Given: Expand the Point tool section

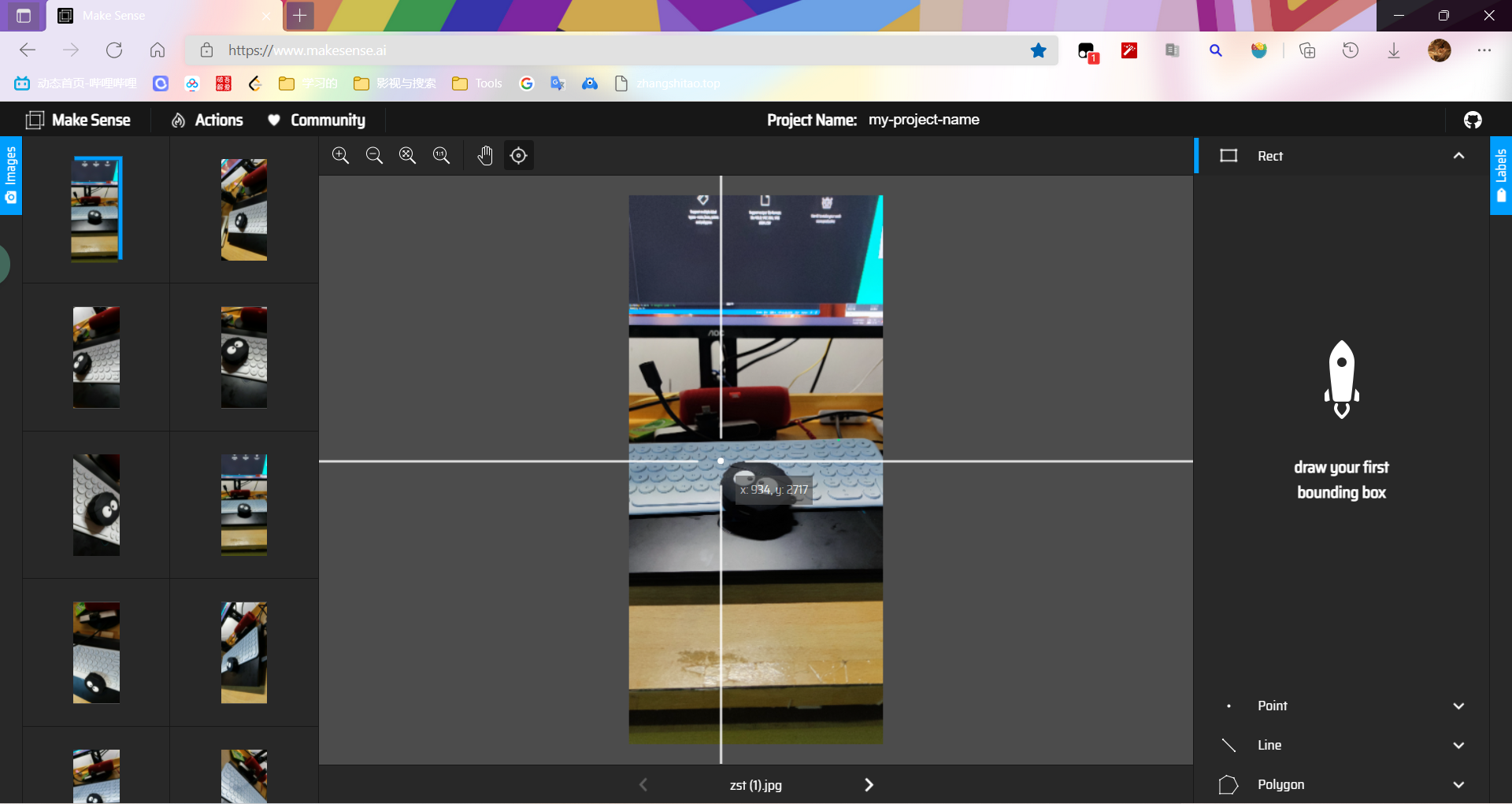Looking at the screenshot, I should tap(1458, 706).
